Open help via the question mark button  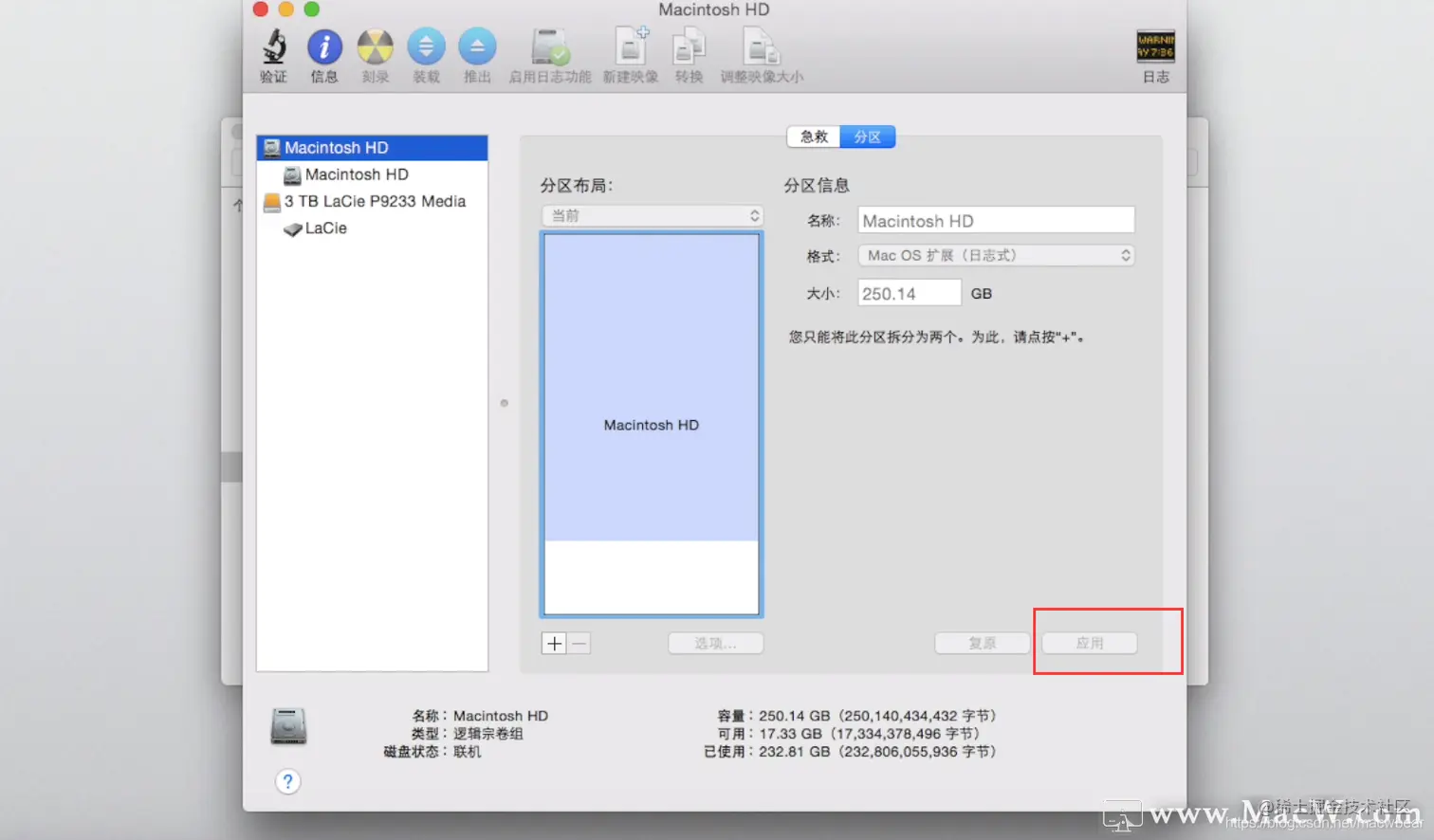287,781
